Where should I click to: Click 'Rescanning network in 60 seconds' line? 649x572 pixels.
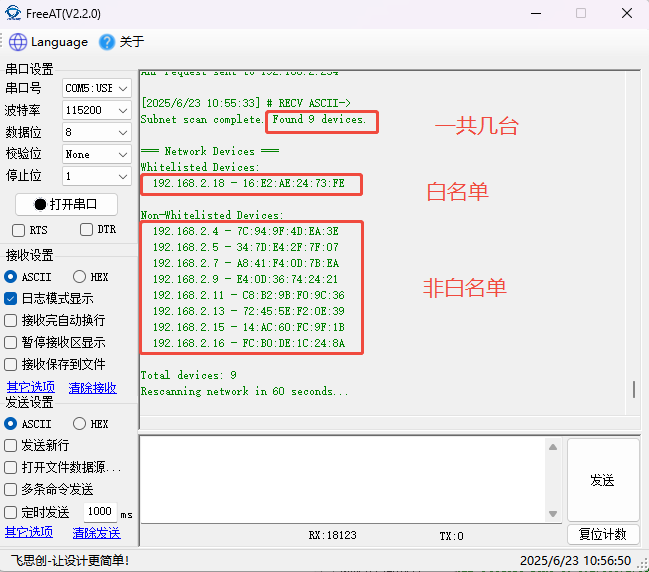245,391
